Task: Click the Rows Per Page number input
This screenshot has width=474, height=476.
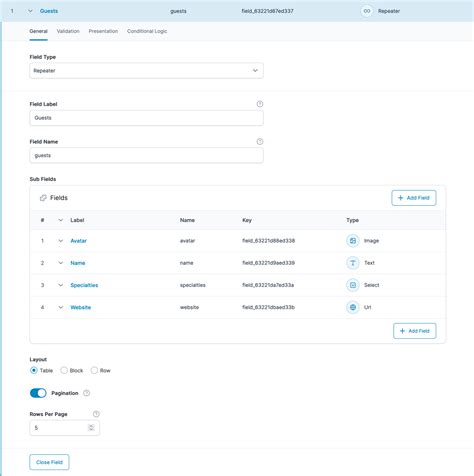Action: 64,428
